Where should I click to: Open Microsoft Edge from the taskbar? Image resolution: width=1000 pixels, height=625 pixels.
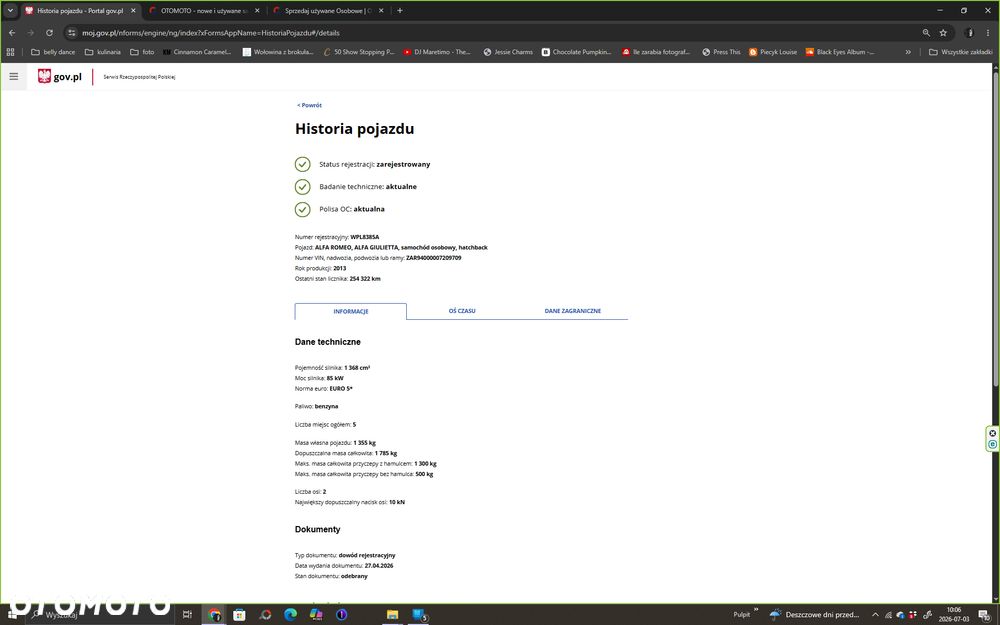point(291,614)
